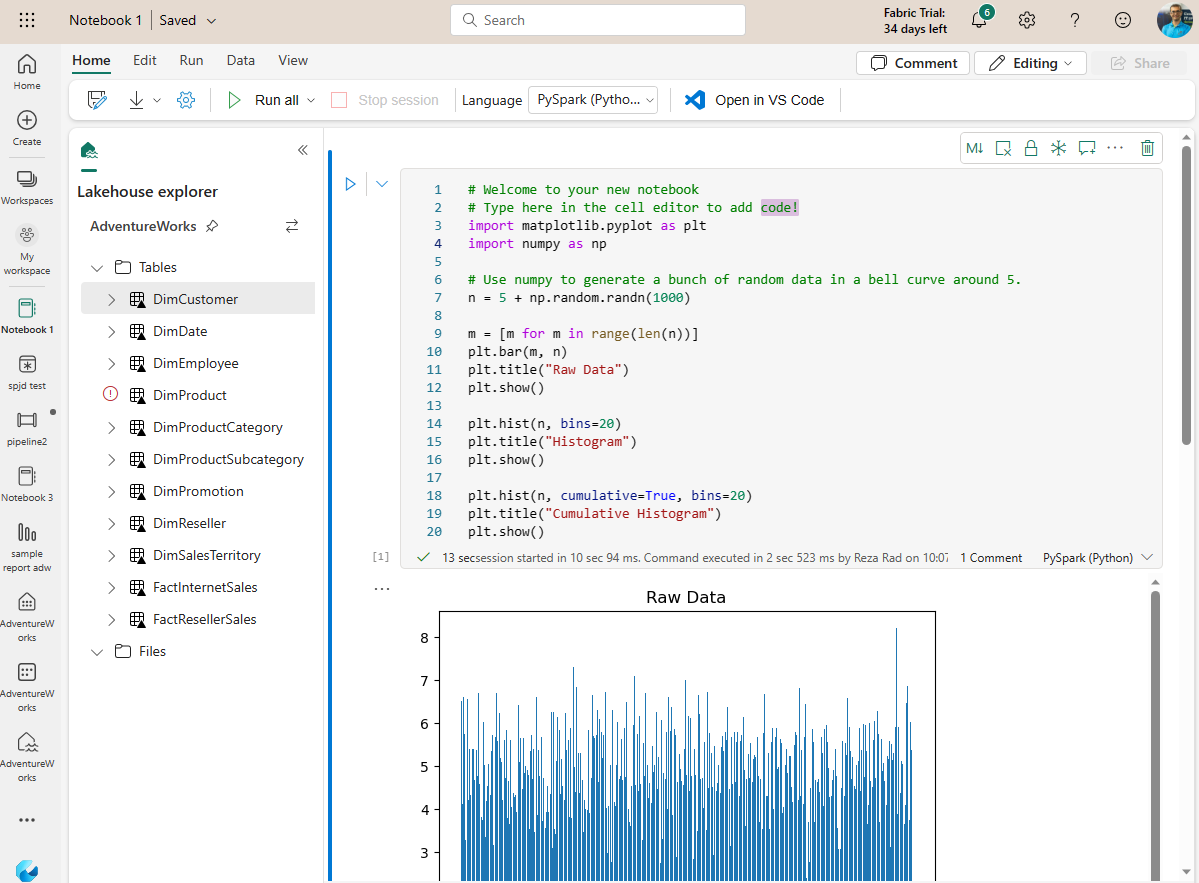This screenshot has width=1199, height=883.
Task: Run the current code cell
Action: point(350,184)
